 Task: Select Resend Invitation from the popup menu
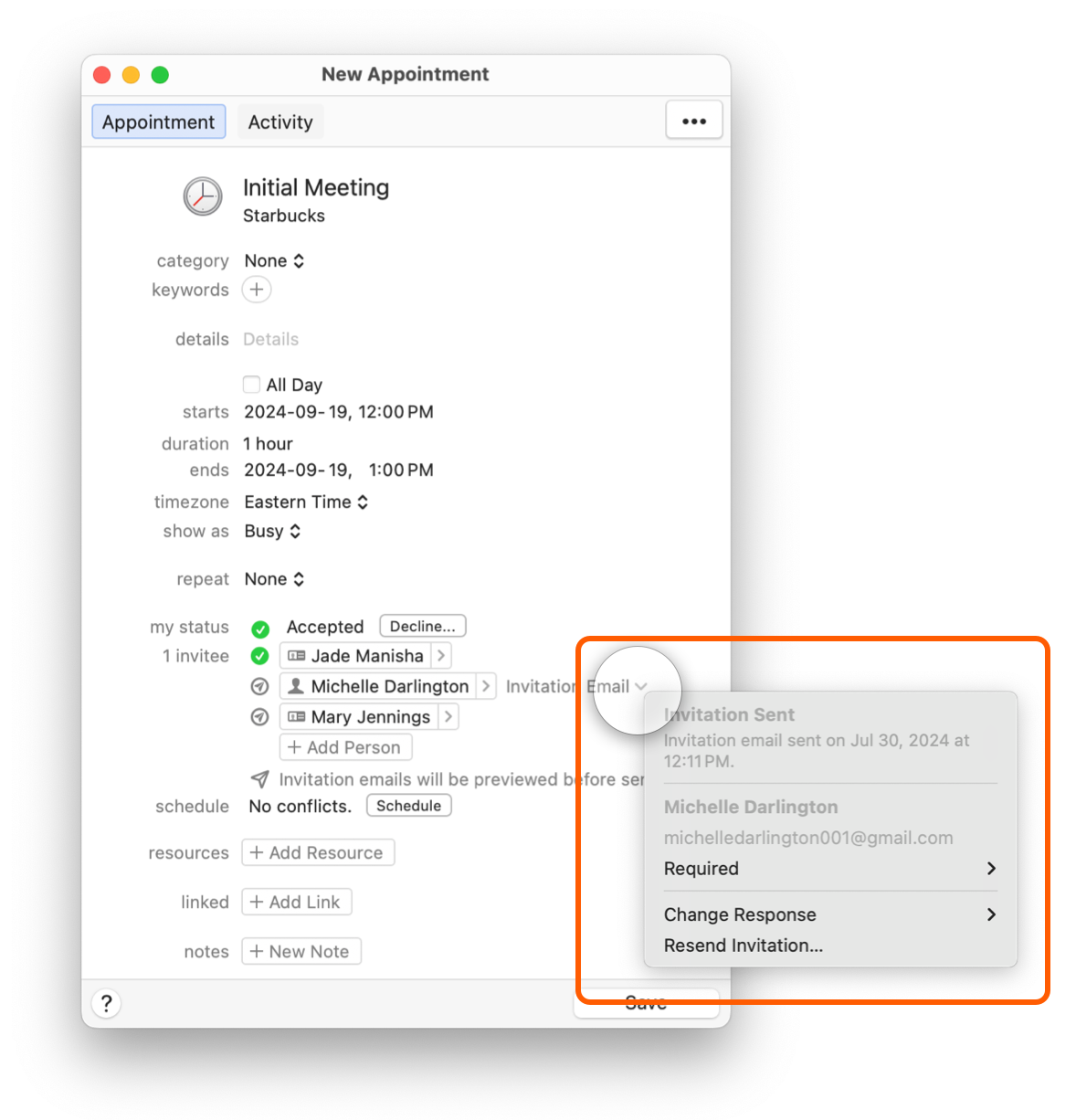coord(743,946)
